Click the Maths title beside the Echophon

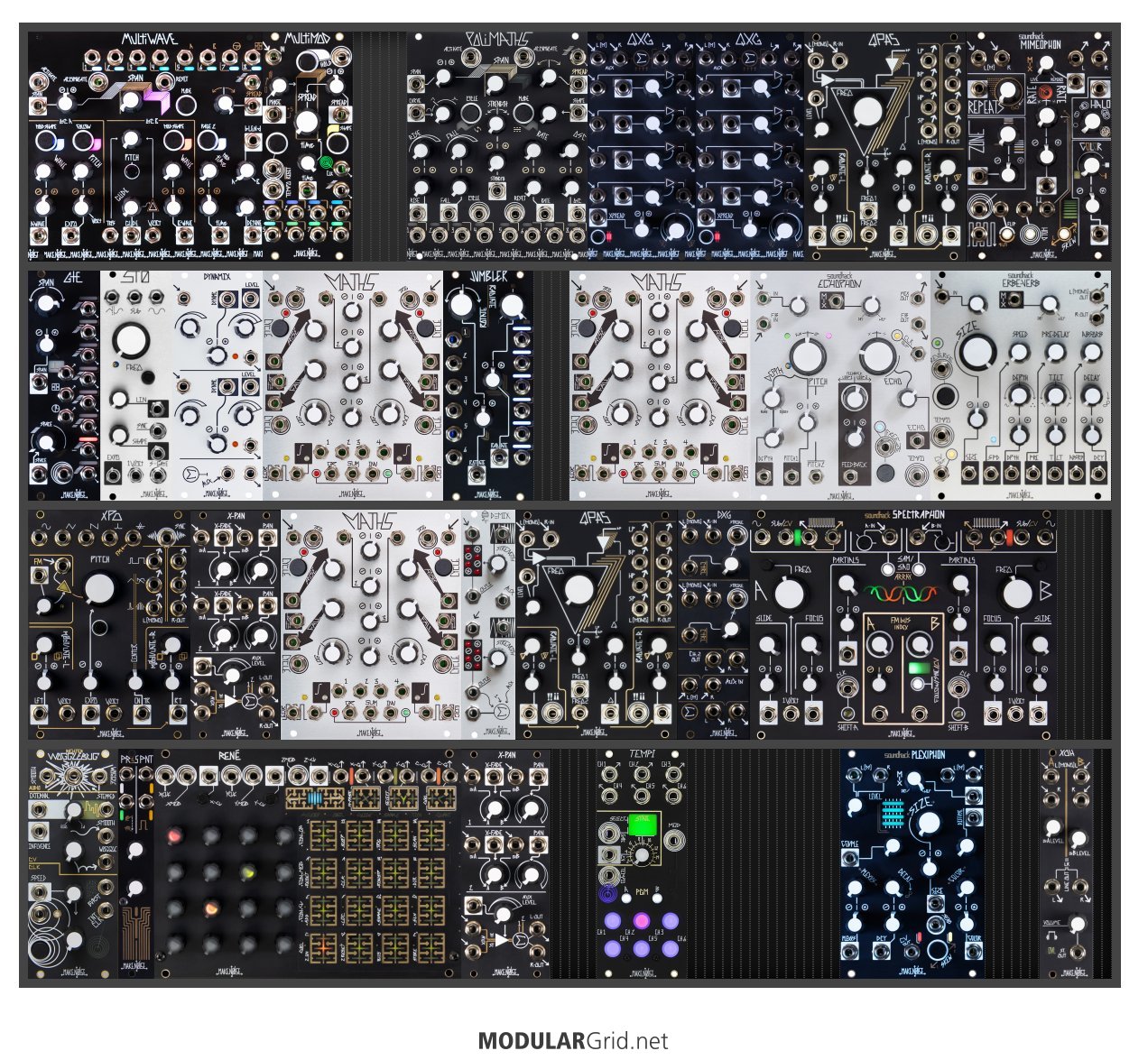659,283
